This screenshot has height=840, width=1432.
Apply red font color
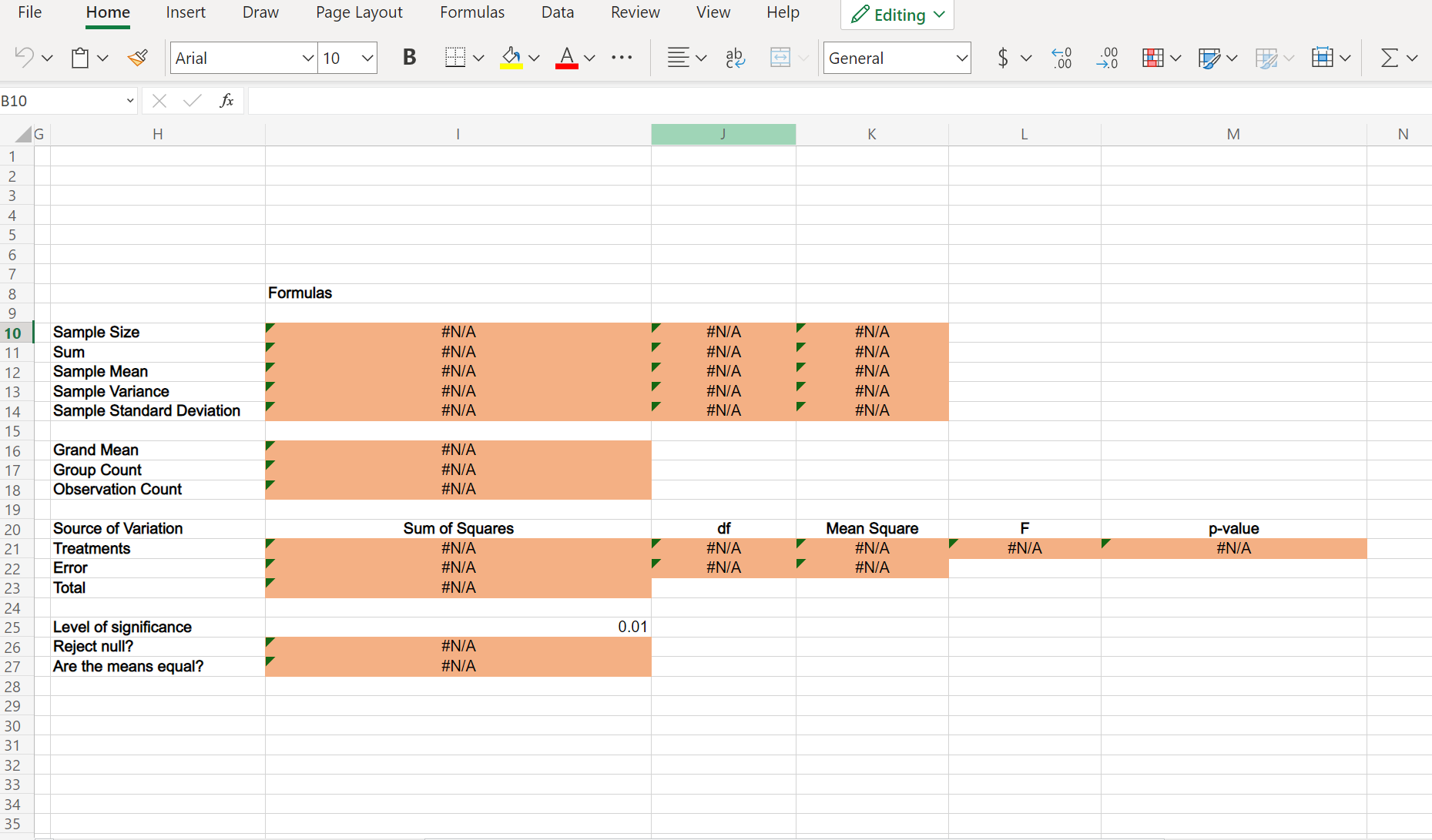(x=567, y=58)
